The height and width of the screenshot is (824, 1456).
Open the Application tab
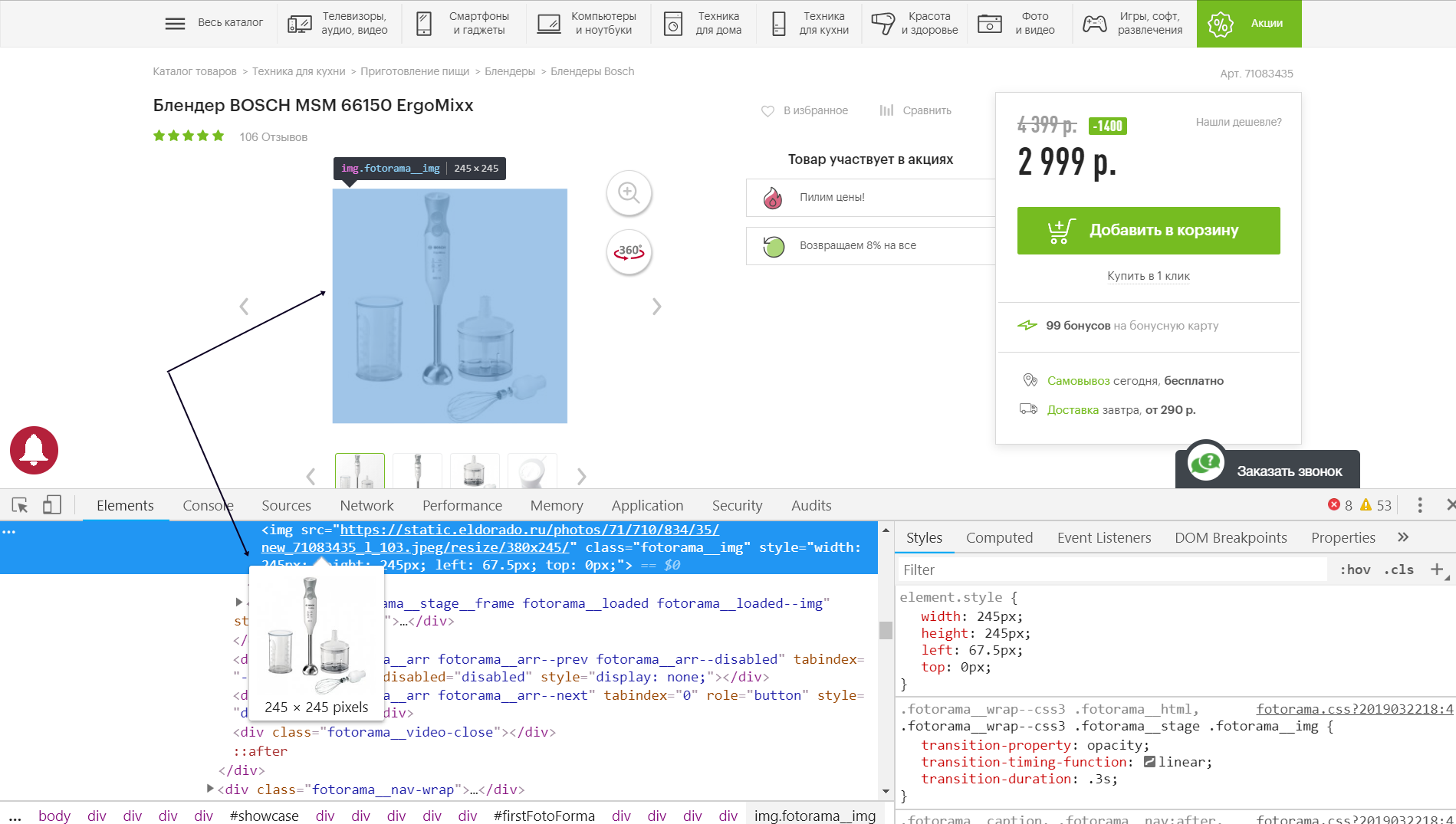coord(647,505)
